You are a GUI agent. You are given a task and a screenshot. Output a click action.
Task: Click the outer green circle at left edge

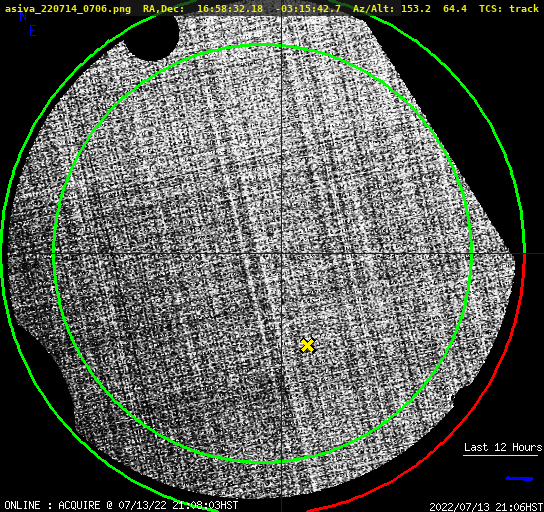point(3,253)
